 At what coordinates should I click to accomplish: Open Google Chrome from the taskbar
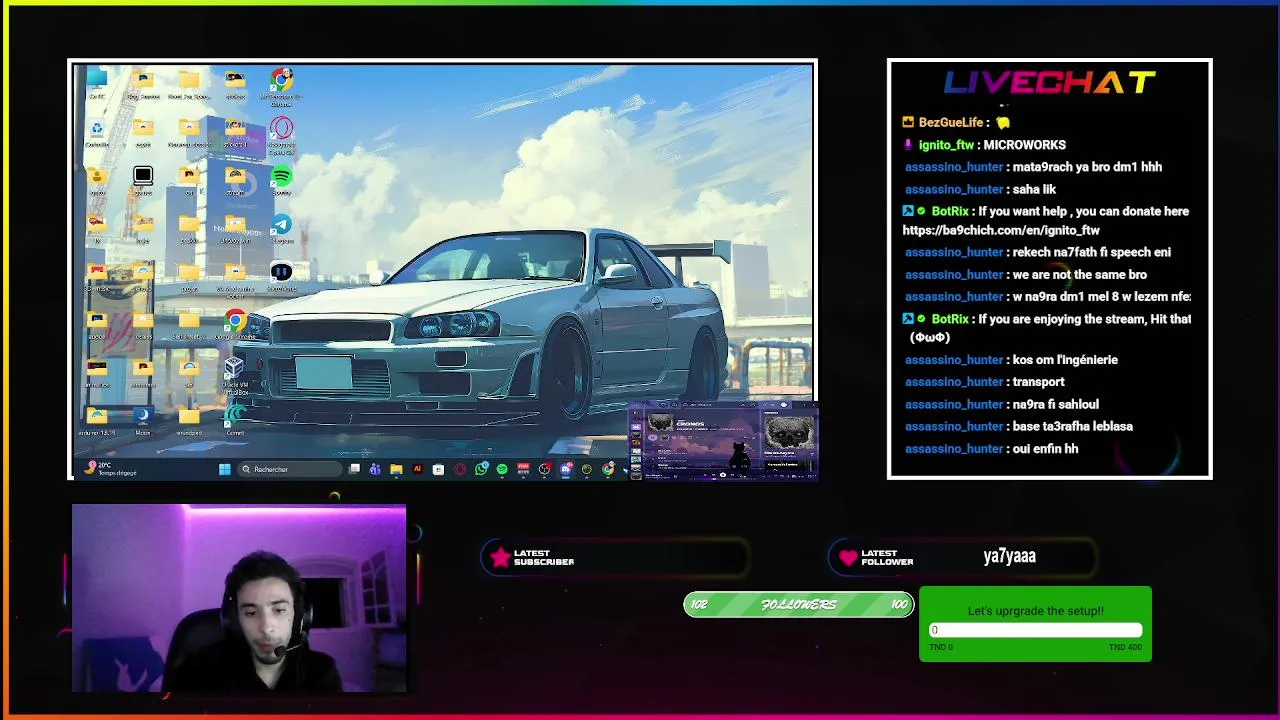click(x=608, y=470)
